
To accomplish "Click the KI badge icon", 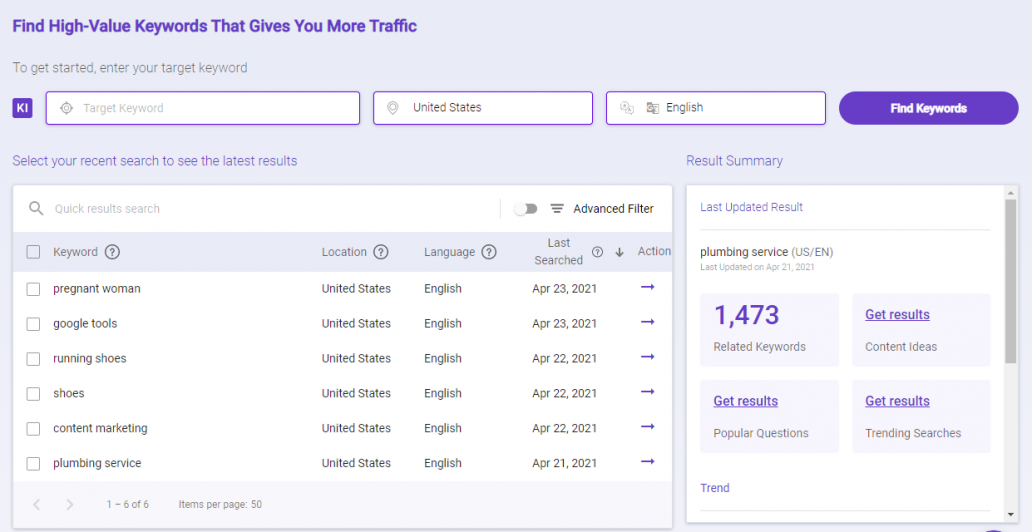I will 22,108.
